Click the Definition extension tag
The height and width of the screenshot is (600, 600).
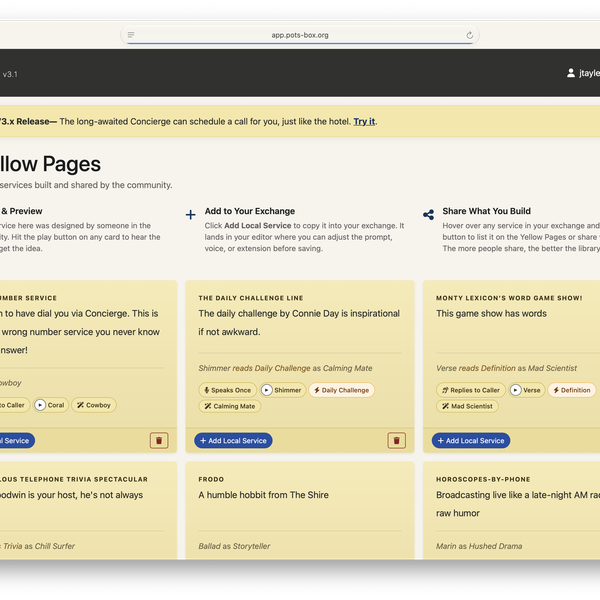(x=572, y=390)
